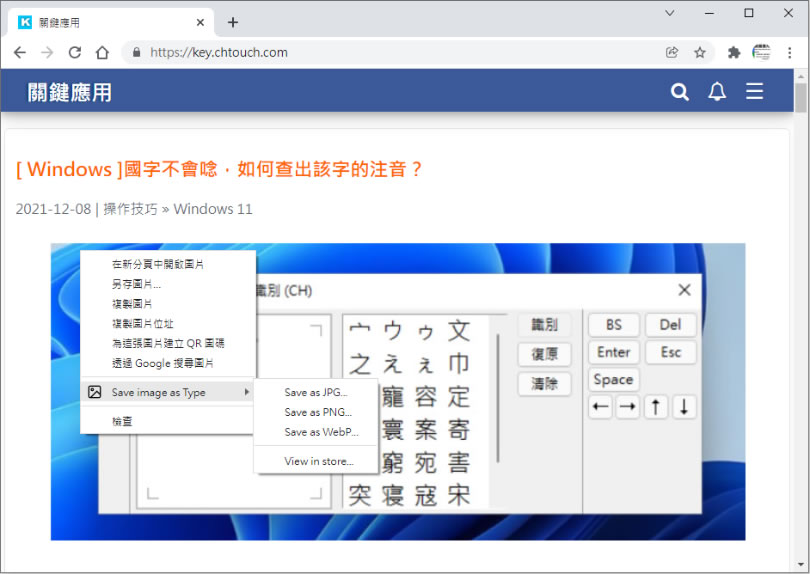Image resolution: width=810 pixels, height=574 pixels.
Task: Click the notification bell icon
Action: [716, 92]
